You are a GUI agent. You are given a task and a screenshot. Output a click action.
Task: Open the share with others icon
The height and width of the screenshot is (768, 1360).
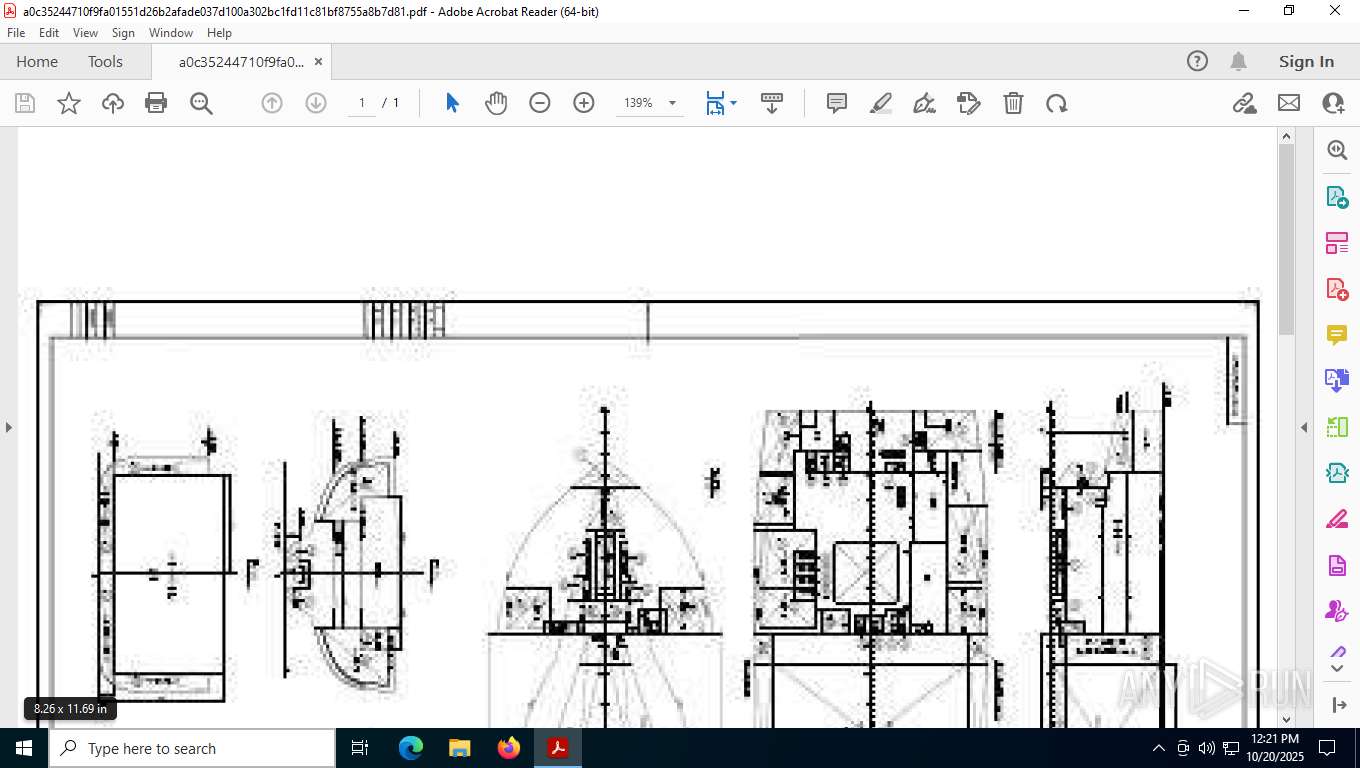tap(1333, 103)
